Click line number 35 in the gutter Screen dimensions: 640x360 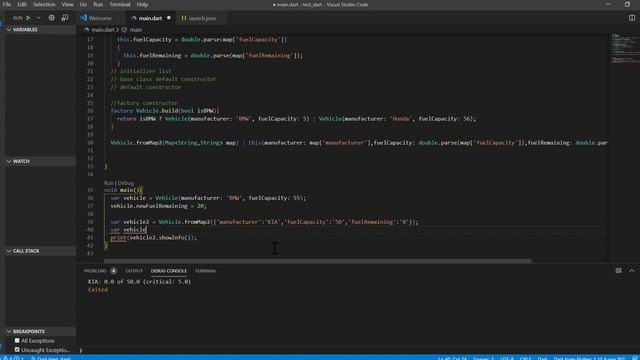point(90,190)
